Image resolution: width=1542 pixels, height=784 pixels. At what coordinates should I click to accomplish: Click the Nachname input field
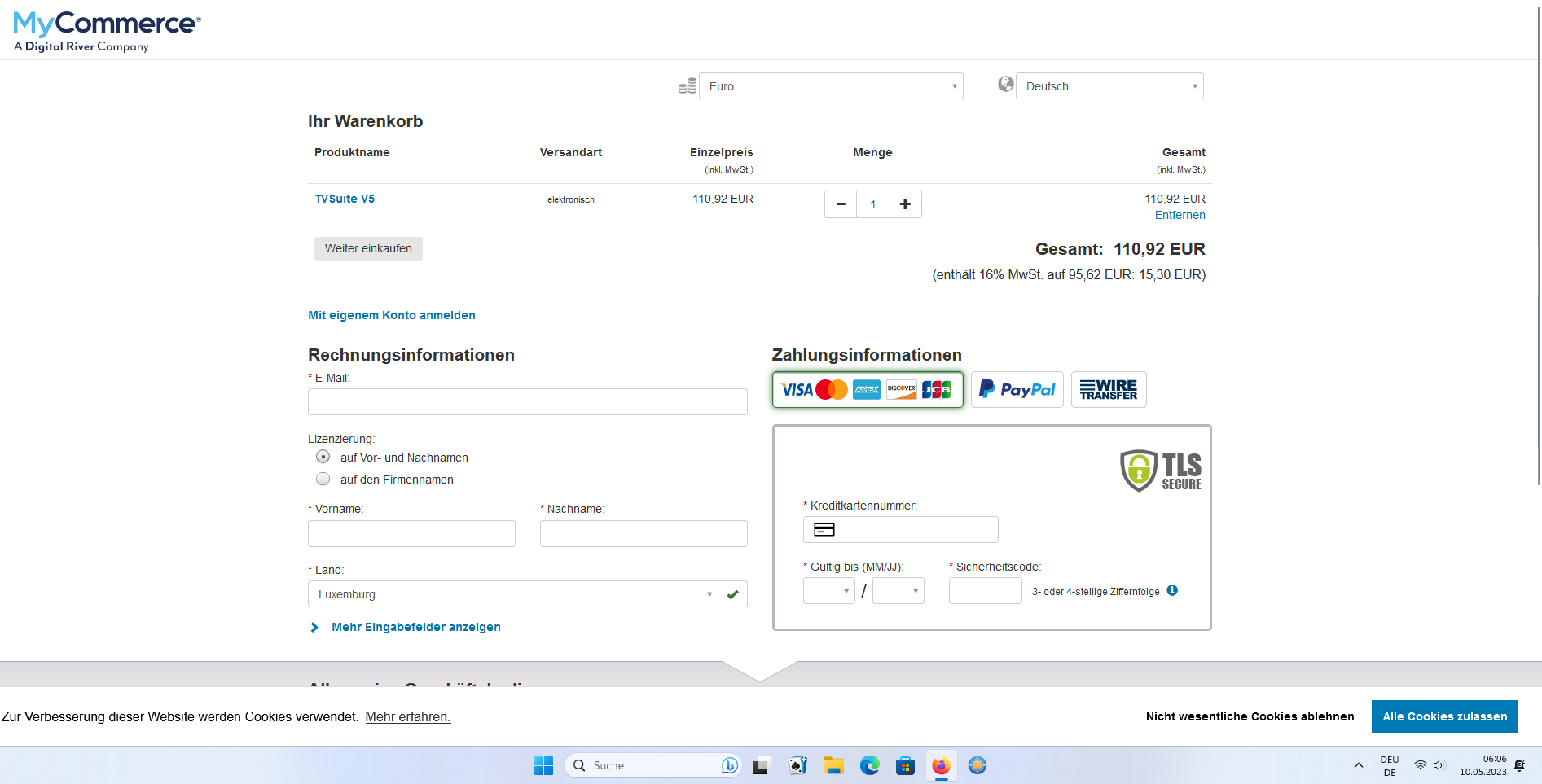point(644,533)
